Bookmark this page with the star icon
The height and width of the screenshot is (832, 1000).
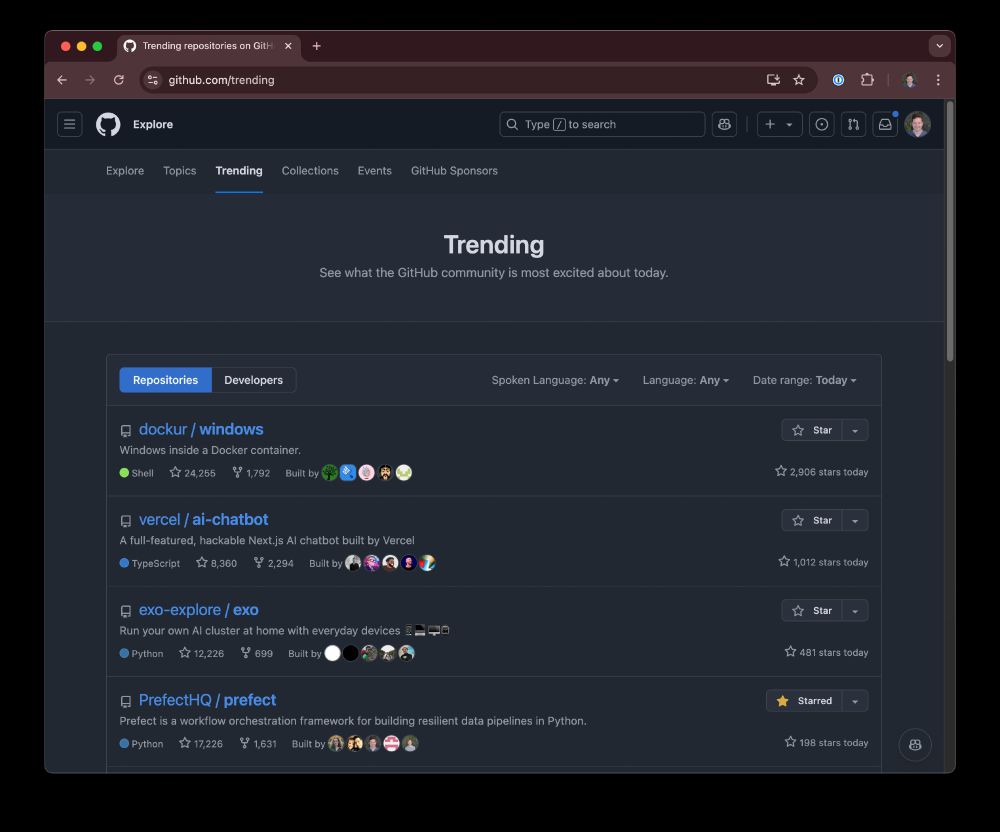click(x=798, y=80)
